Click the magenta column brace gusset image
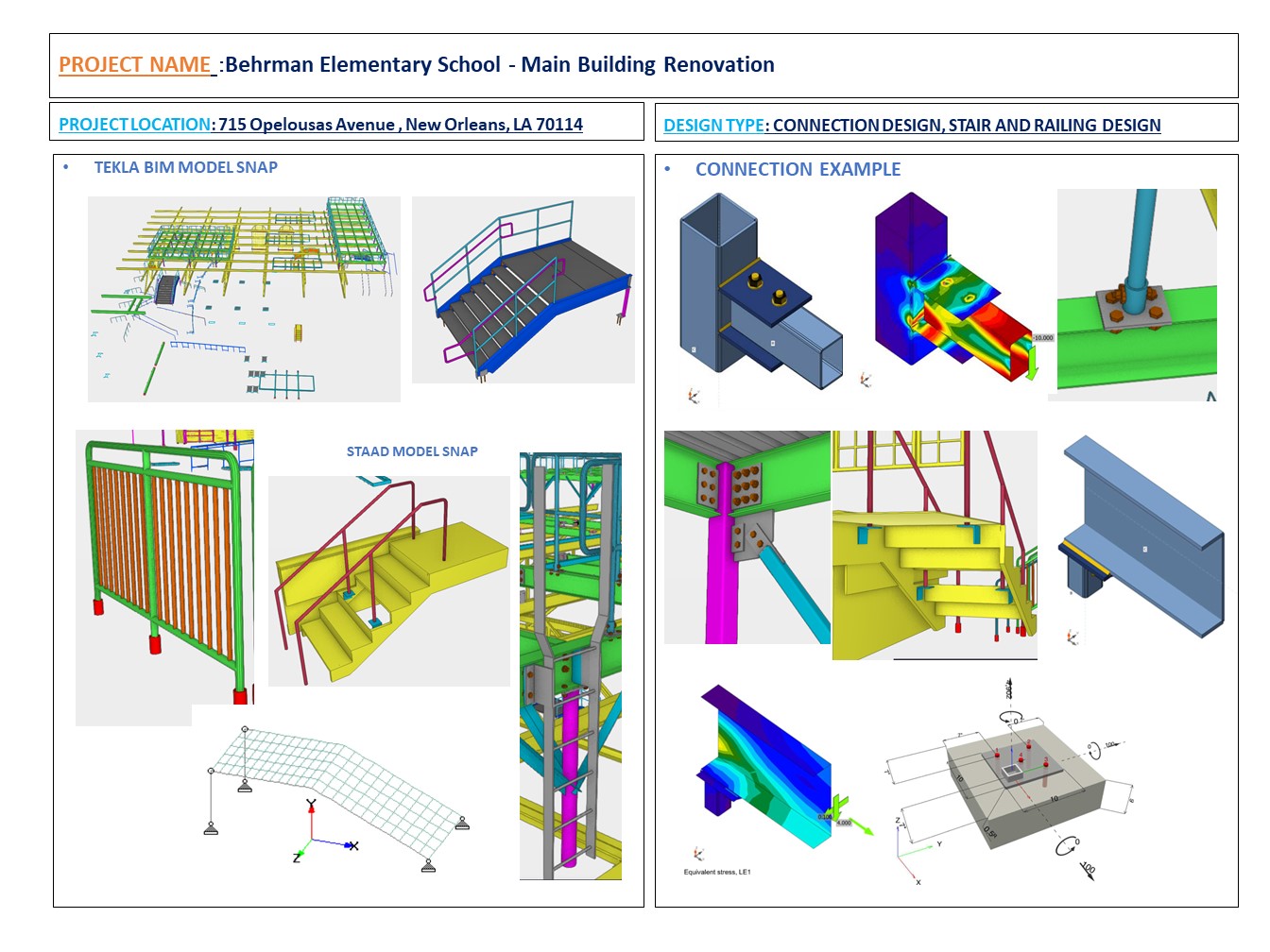This screenshot has width=1270, height=952. [x=747, y=537]
